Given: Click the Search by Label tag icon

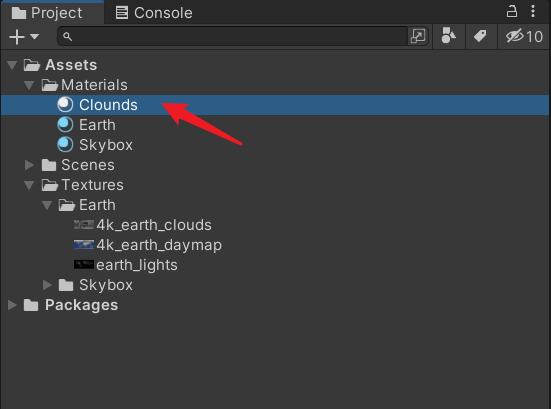Looking at the screenshot, I should tap(480, 36).
